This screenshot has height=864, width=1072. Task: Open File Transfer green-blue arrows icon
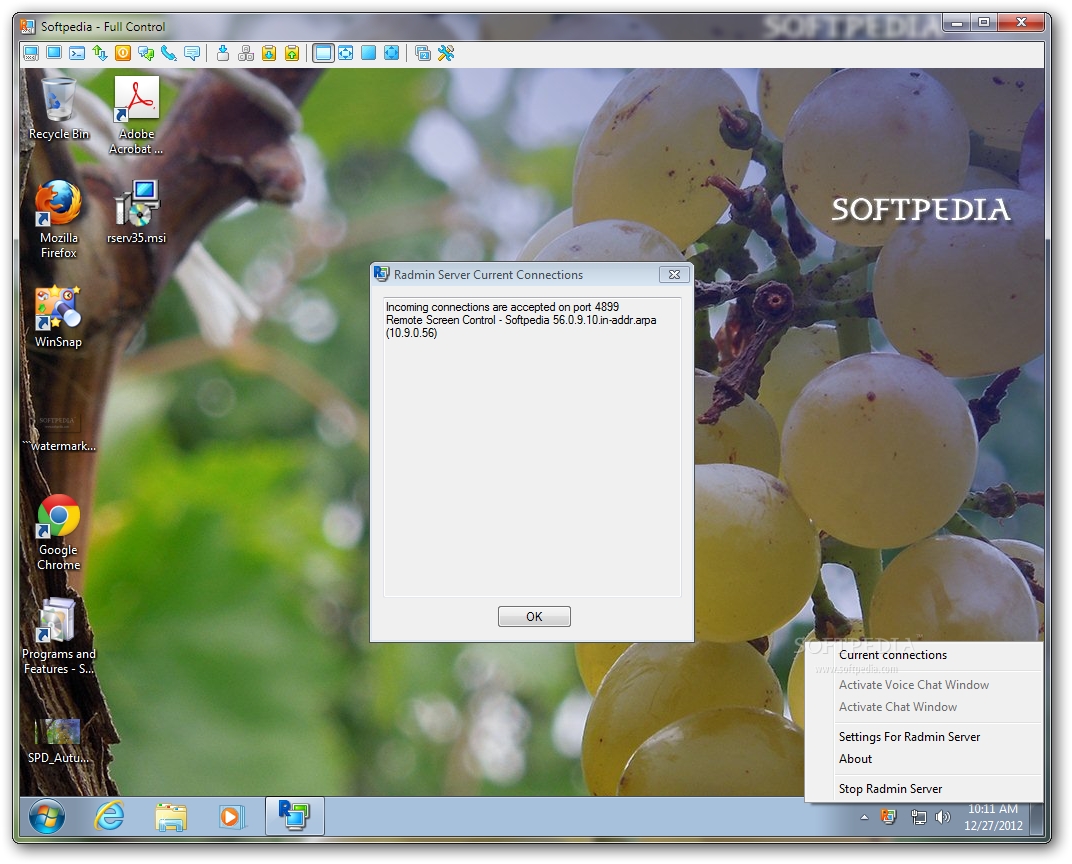click(100, 53)
